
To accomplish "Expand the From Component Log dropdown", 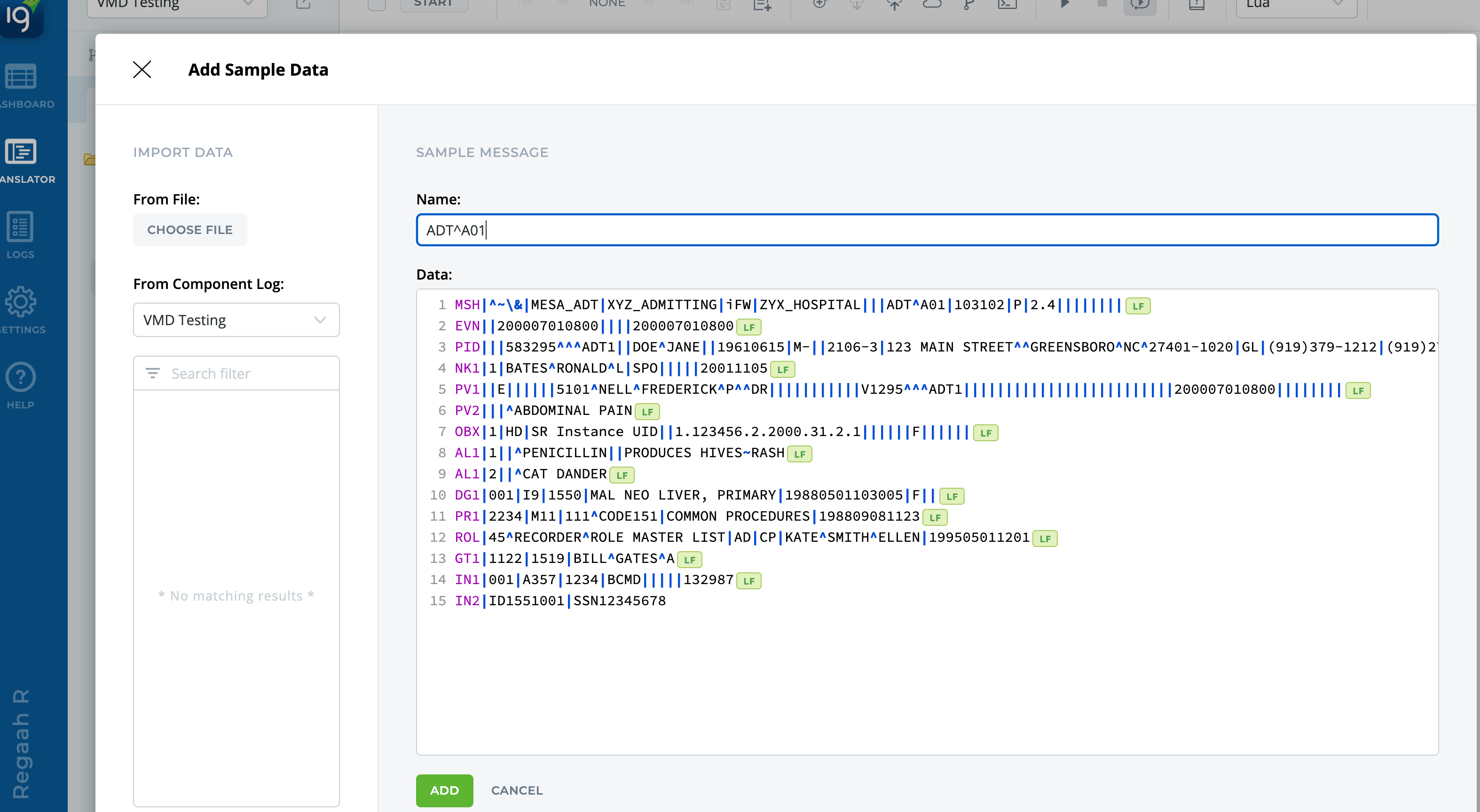I will tap(236, 320).
